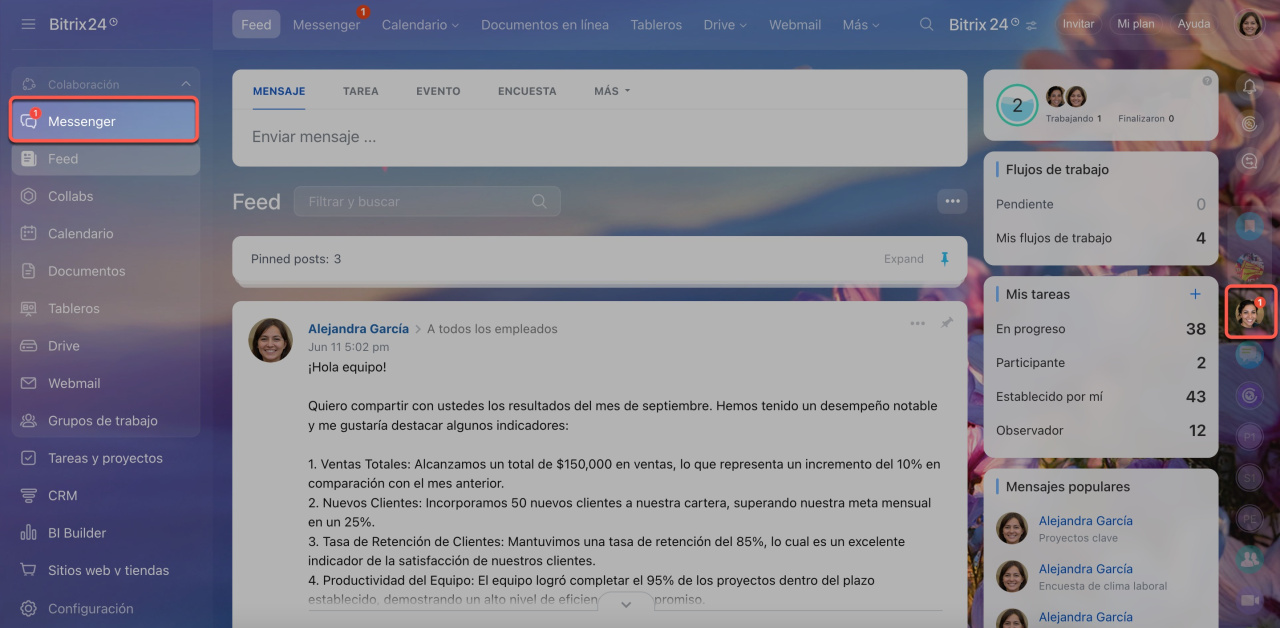Image resolution: width=1280 pixels, height=628 pixels.
Task: Open the settings slider icon beside Bitrix24
Action: (x=1032, y=25)
